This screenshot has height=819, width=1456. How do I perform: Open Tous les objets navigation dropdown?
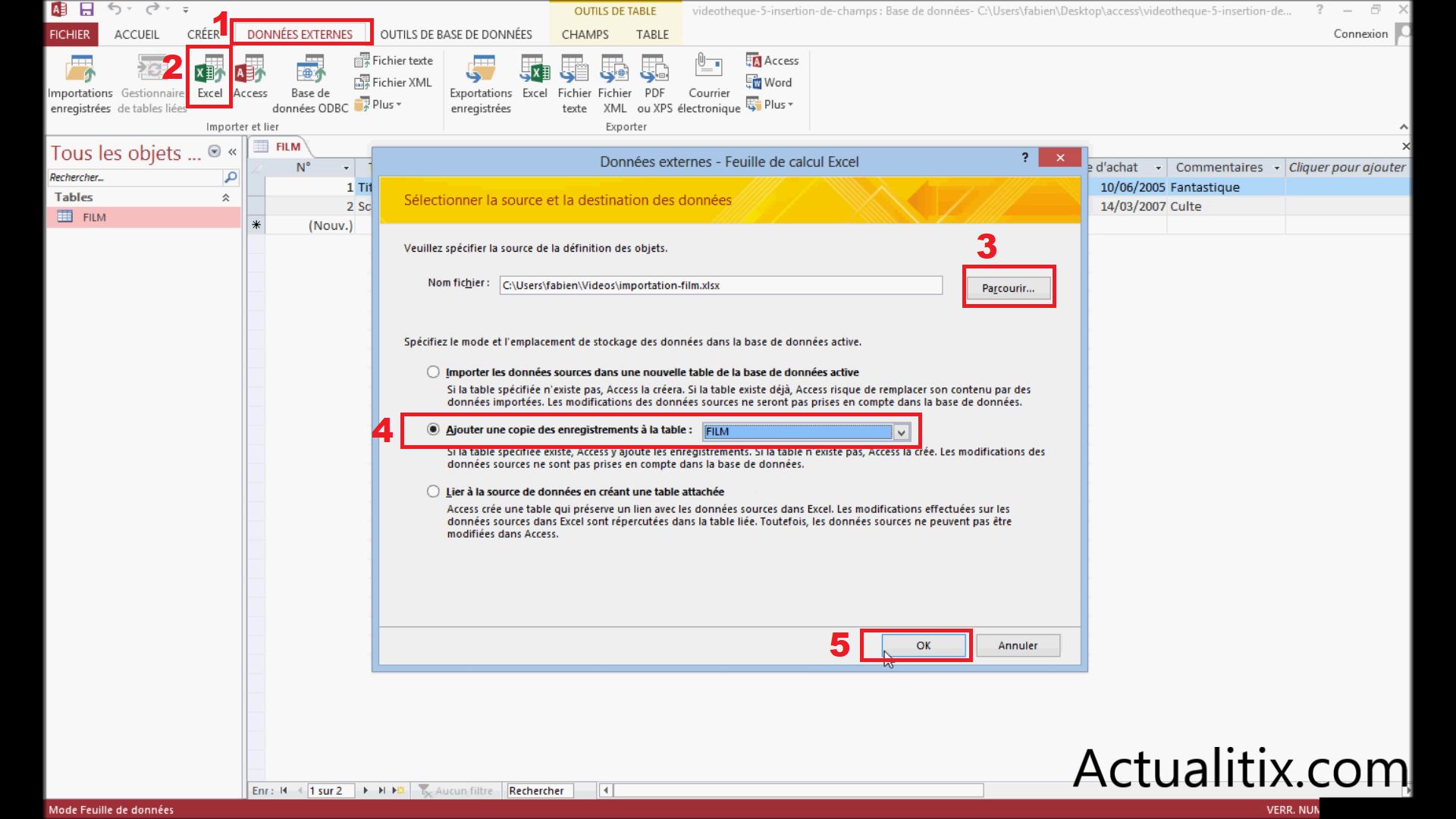tap(215, 152)
